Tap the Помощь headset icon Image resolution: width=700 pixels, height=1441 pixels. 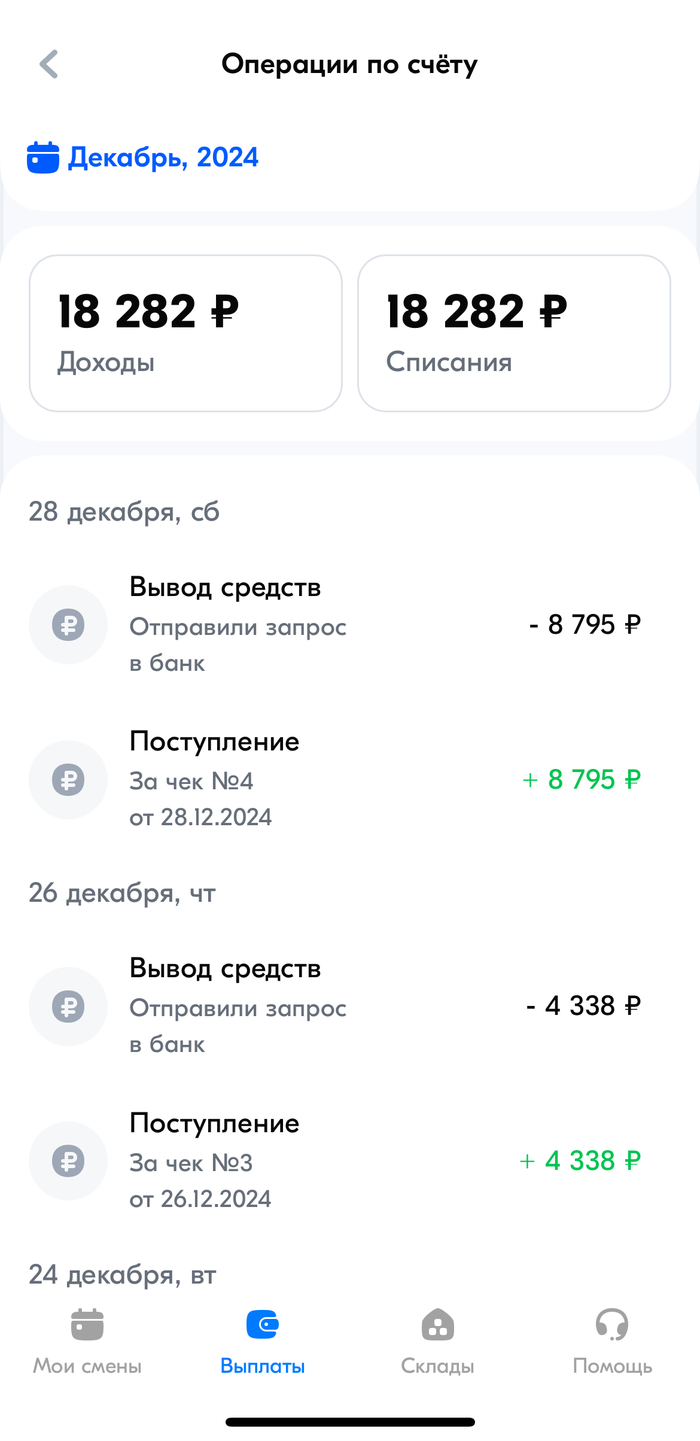[x=612, y=1325]
